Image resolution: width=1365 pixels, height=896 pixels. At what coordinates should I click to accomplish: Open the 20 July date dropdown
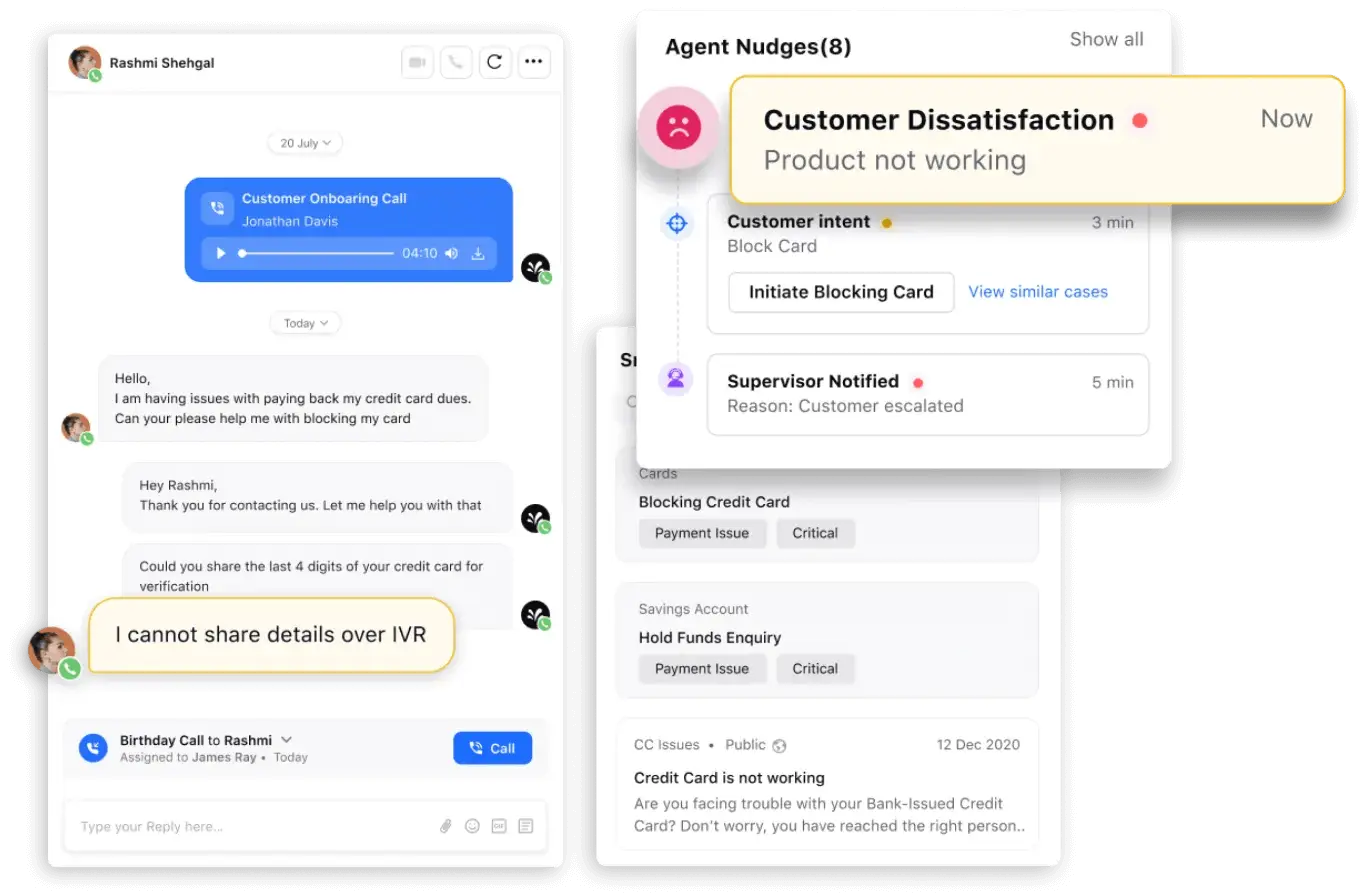(304, 143)
